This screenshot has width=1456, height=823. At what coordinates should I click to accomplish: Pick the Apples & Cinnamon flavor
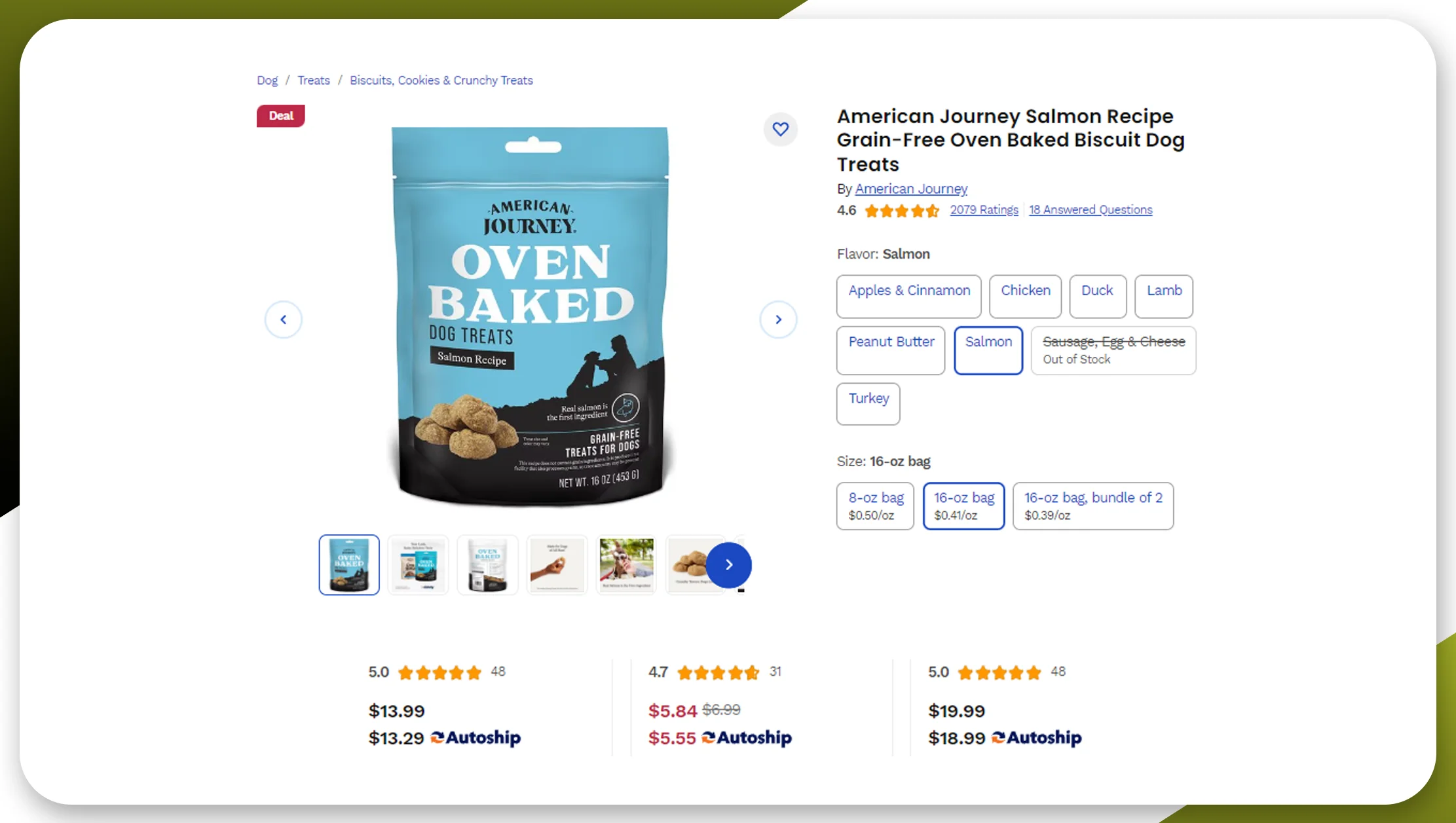coord(908,296)
